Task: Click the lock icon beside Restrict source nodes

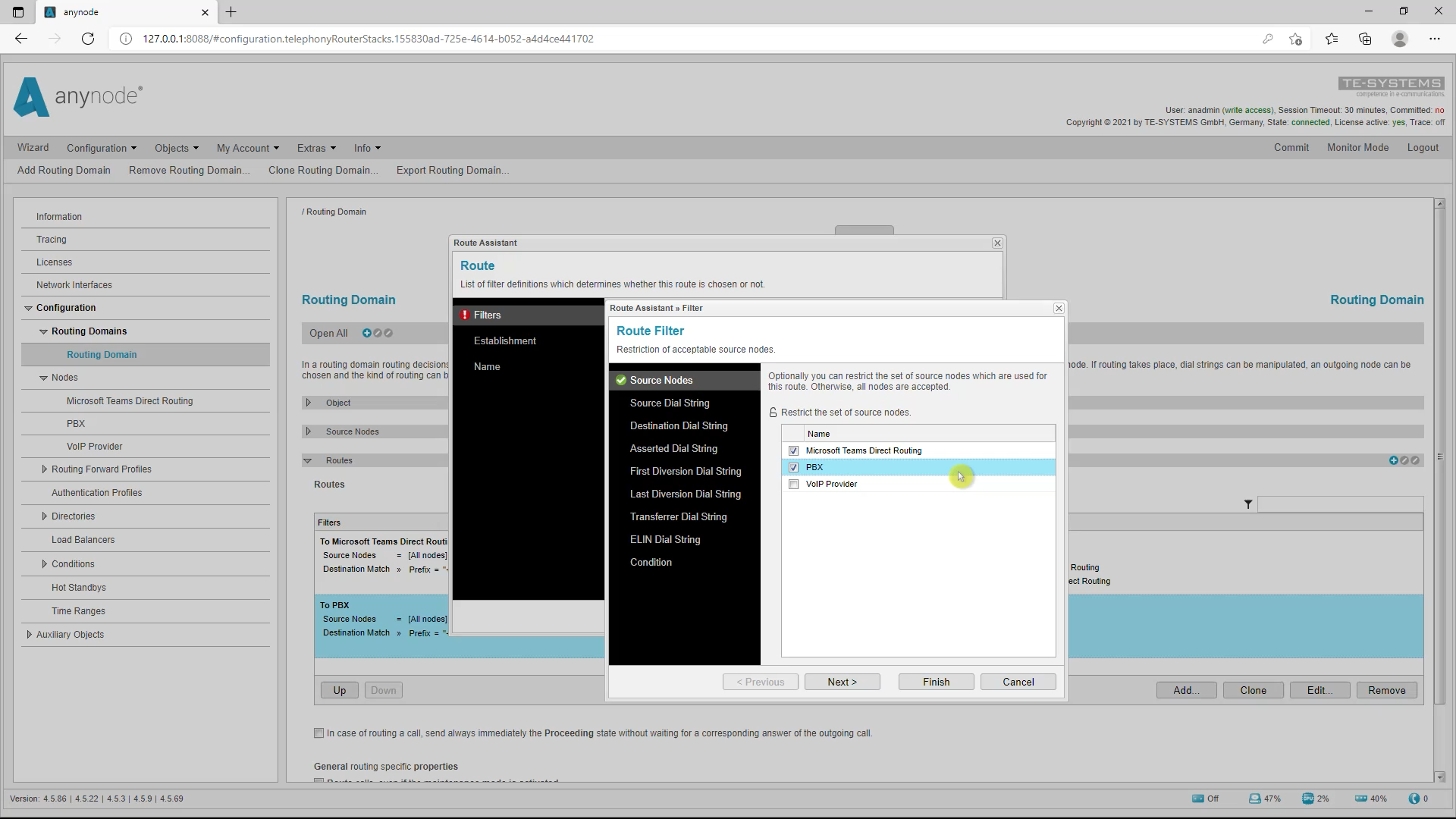Action: pyautogui.click(x=773, y=413)
